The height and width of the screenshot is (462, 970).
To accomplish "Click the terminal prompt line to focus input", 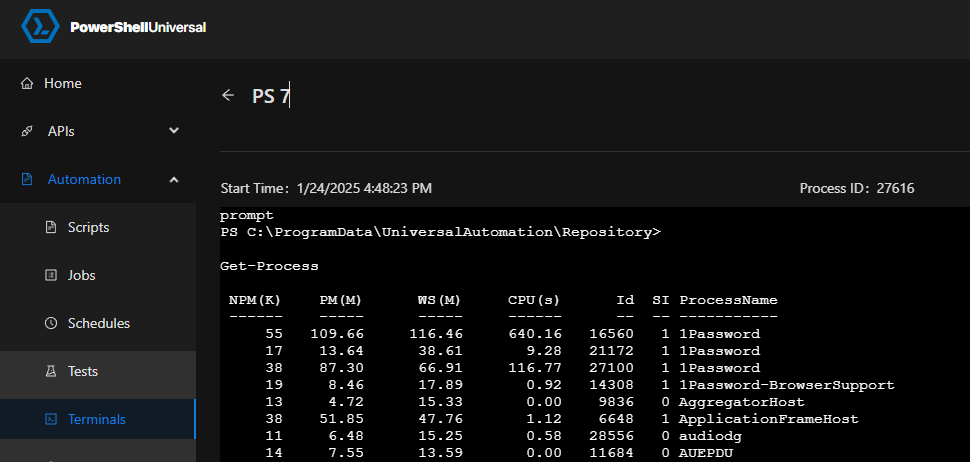I will click(x=440, y=232).
